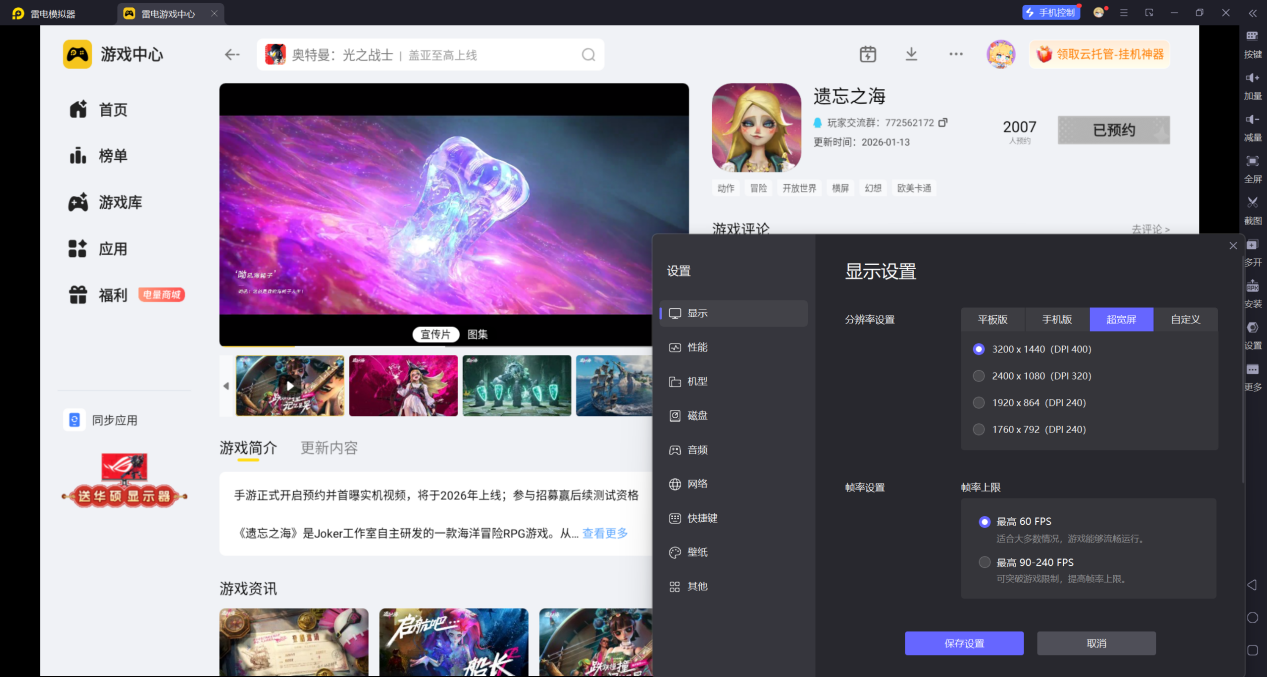Switch to 手机版 resolution tab
The height and width of the screenshot is (677, 1267).
(1057, 320)
